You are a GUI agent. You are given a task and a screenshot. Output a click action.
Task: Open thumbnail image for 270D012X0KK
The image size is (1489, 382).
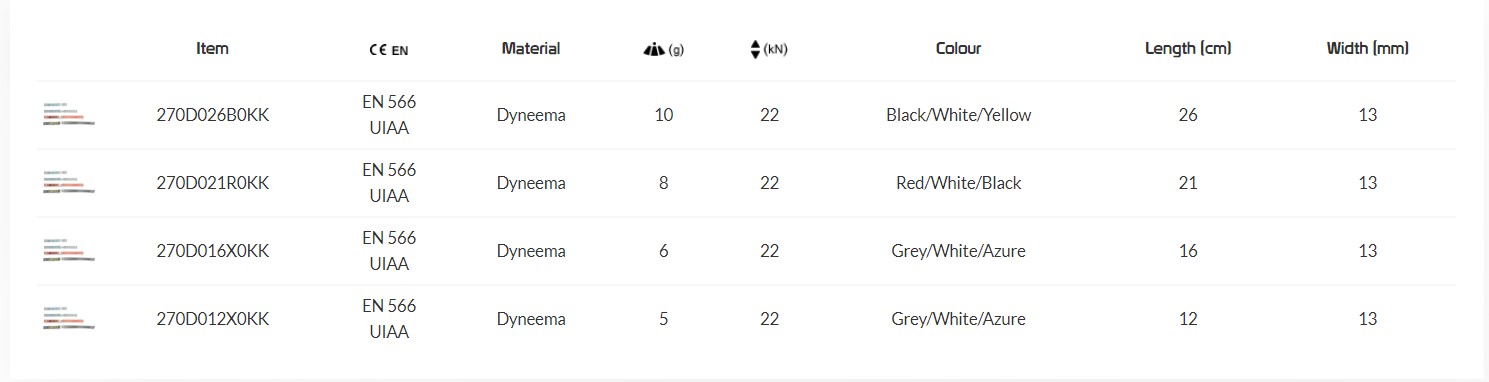click(69, 319)
